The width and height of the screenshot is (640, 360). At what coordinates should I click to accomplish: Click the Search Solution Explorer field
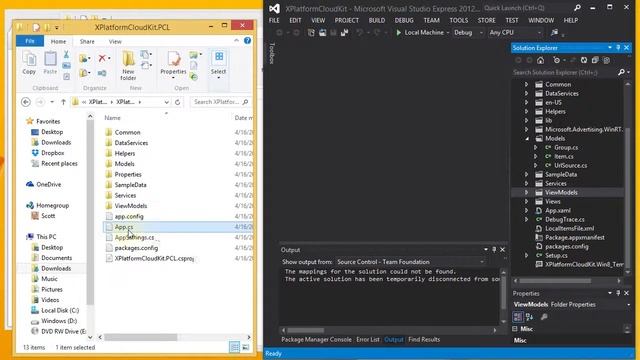(x=565, y=72)
